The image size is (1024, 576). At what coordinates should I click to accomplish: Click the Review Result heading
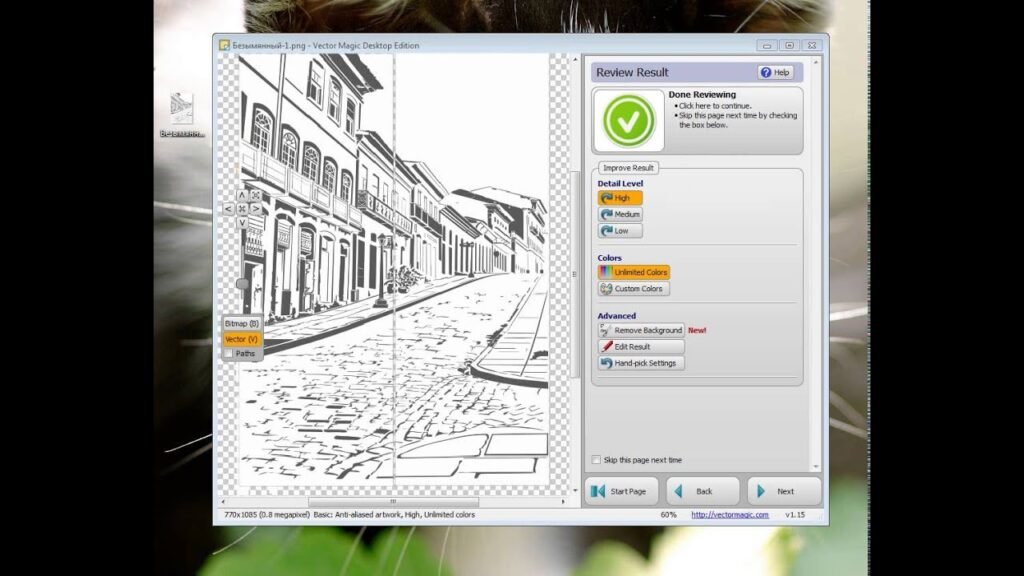tap(632, 72)
